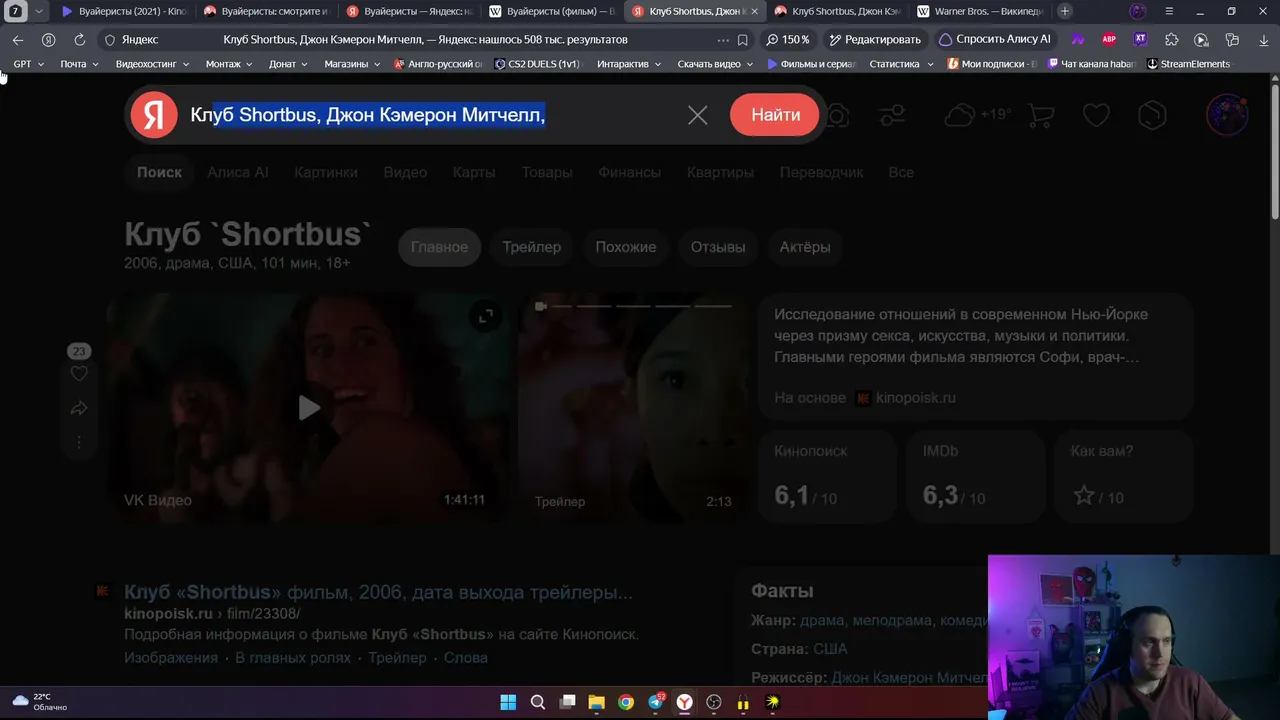Switch to the Переводчик tab
1280x720 pixels.
coord(821,172)
